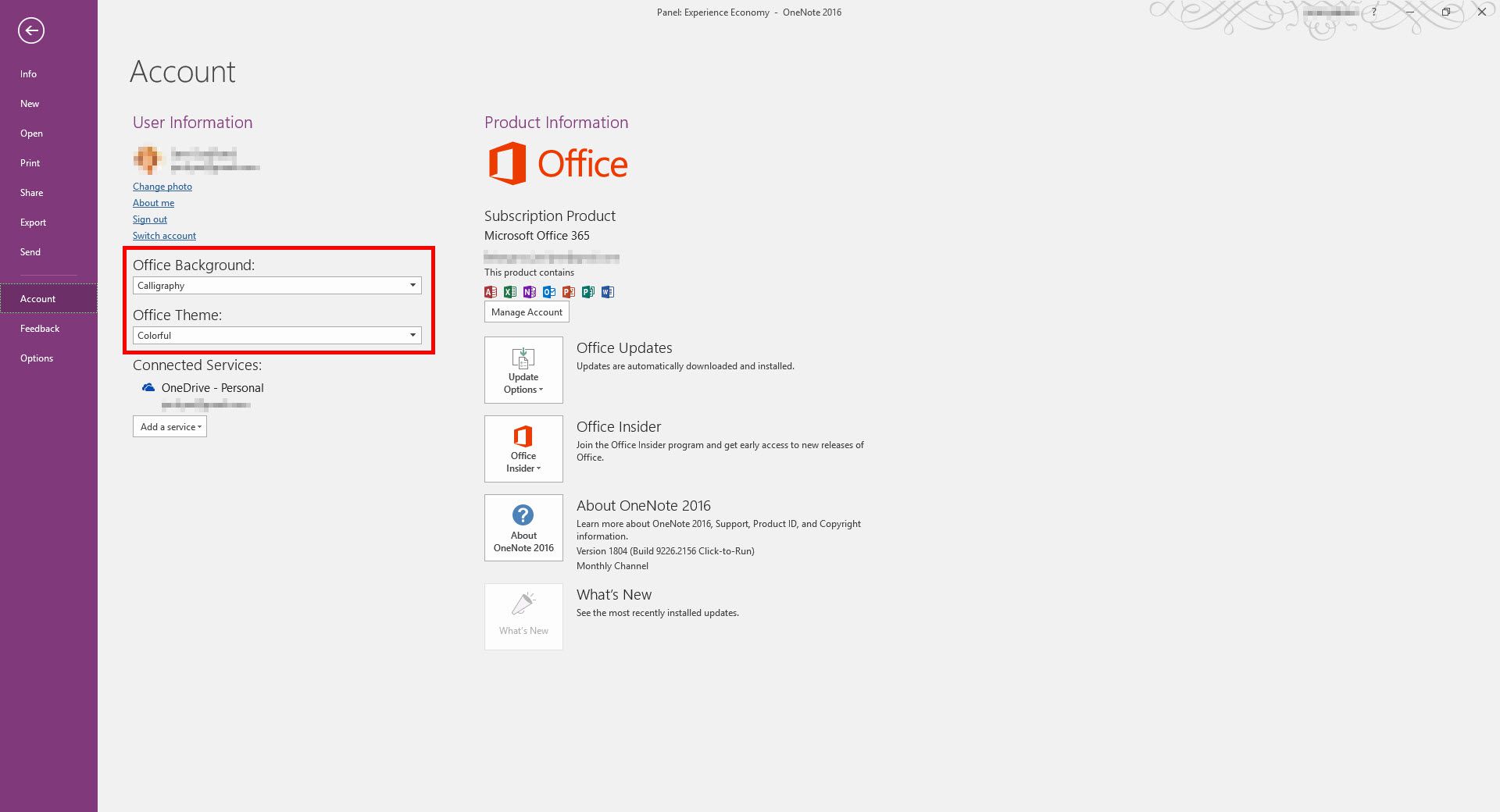Click the Word icon under This product contains
Image resolution: width=1500 pixels, height=812 pixels.
click(608, 292)
